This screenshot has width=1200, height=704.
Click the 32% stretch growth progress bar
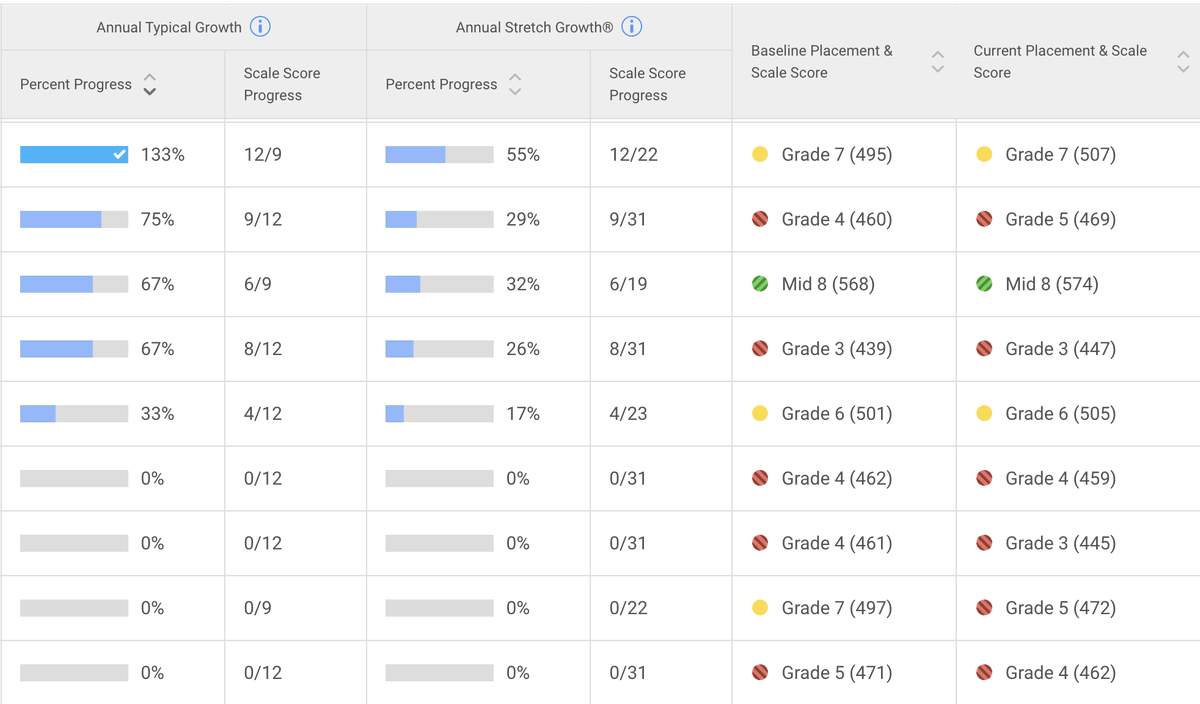pyautogui.click(x=439, y=284)
